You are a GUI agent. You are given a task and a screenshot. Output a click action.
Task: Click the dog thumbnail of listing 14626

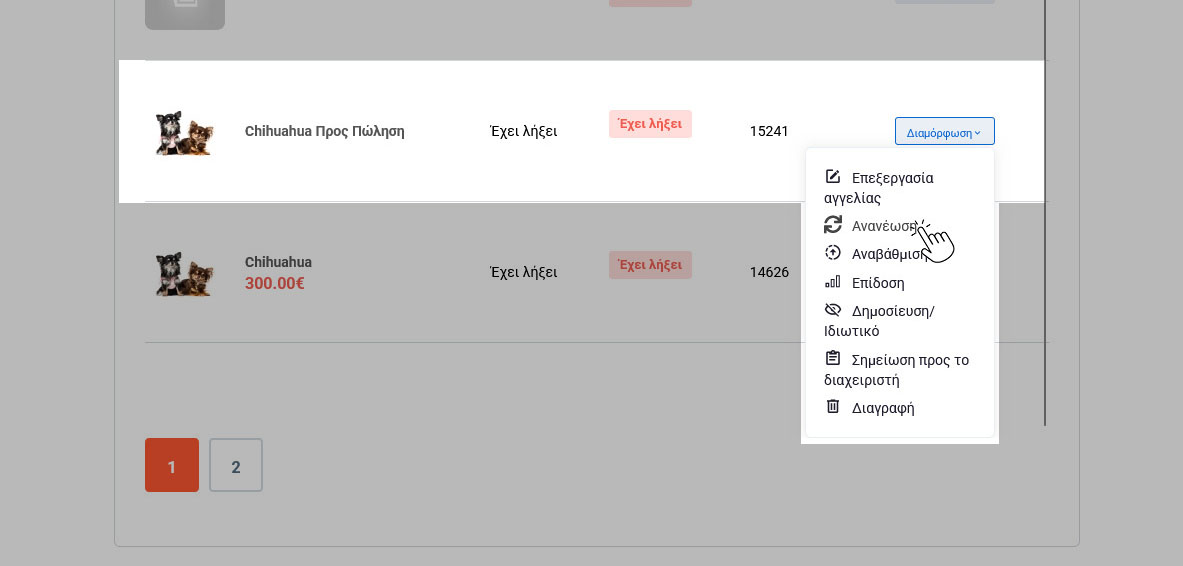pos(184,273)
